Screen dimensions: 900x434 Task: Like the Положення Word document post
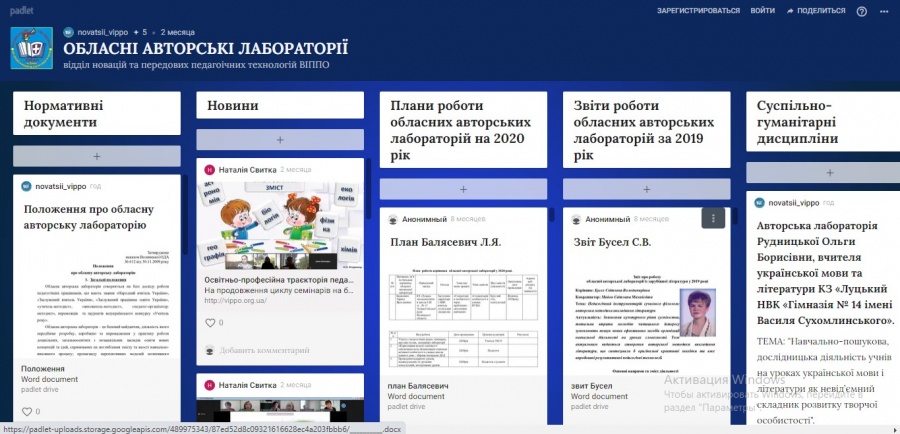click(27, 411)
